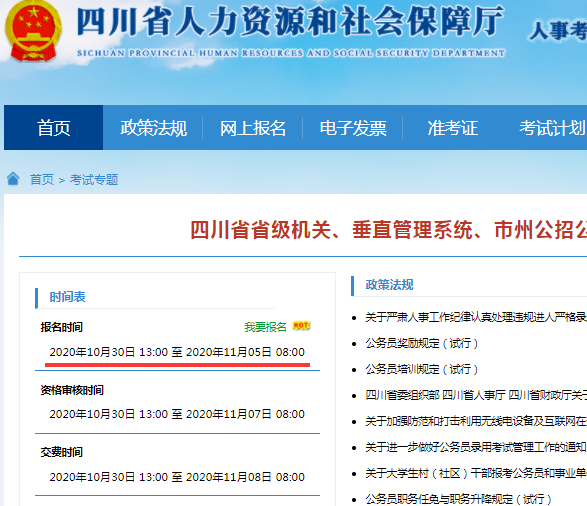Click the HOT badge next to 我要报名
The width and height of the screenshot is (587, 506).
tap(301, 326)
